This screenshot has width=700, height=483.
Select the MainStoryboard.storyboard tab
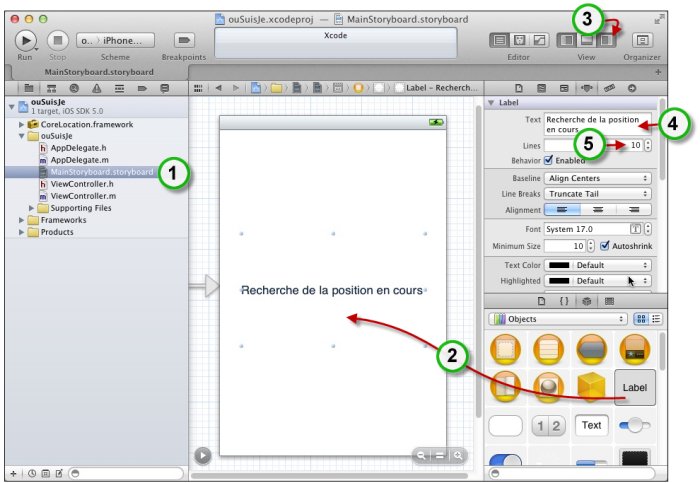pos(99,72)
